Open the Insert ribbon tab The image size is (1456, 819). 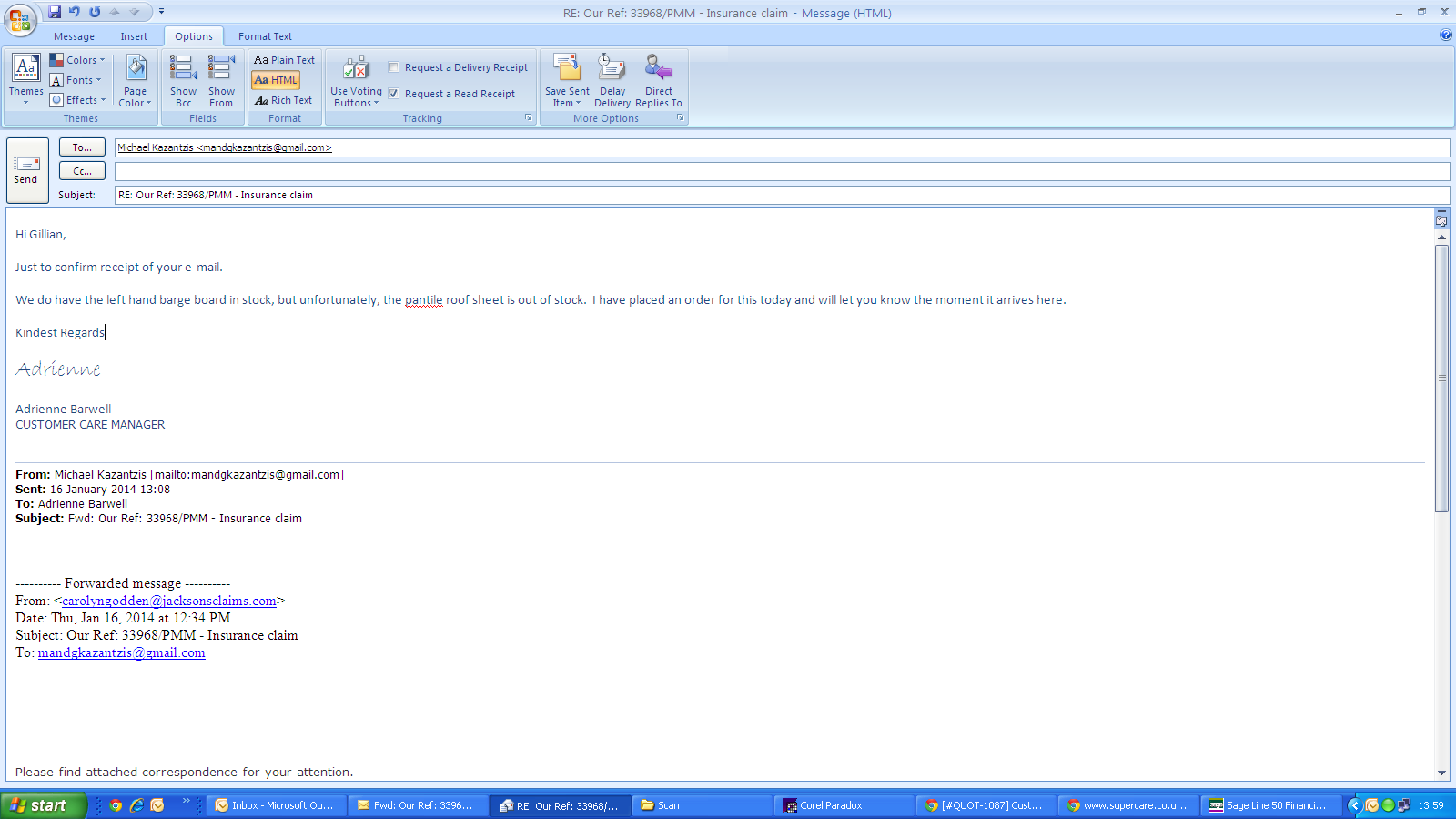pyautogui.click(x=134, y=36)
